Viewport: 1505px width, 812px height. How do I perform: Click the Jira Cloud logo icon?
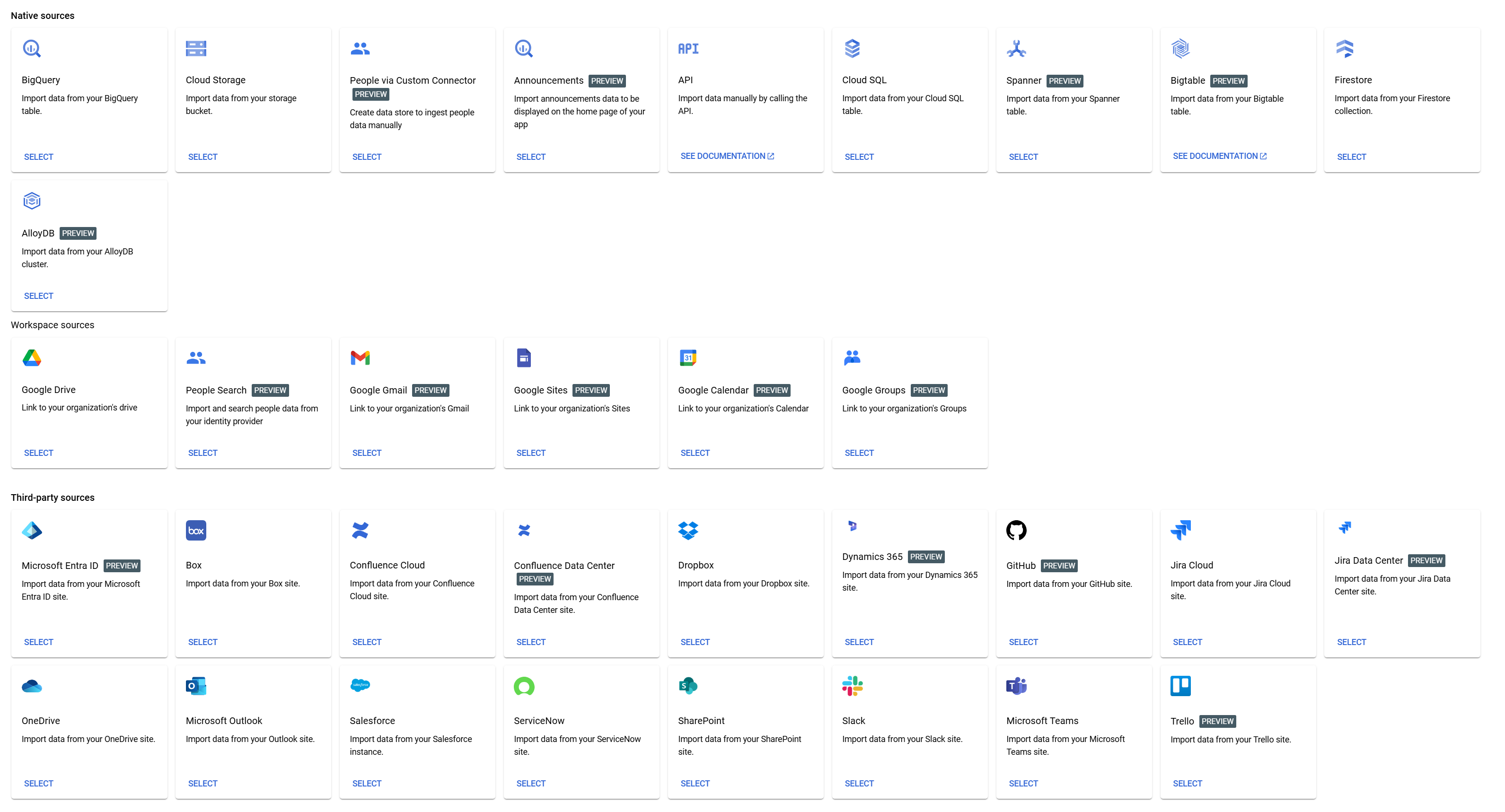(x=1181, y=531)
